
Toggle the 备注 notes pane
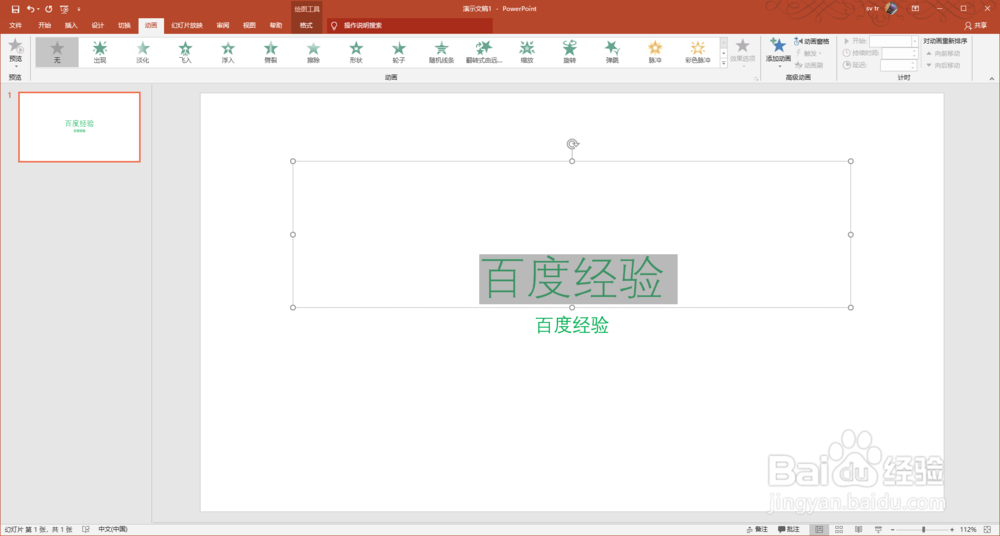tap(757, 530)
